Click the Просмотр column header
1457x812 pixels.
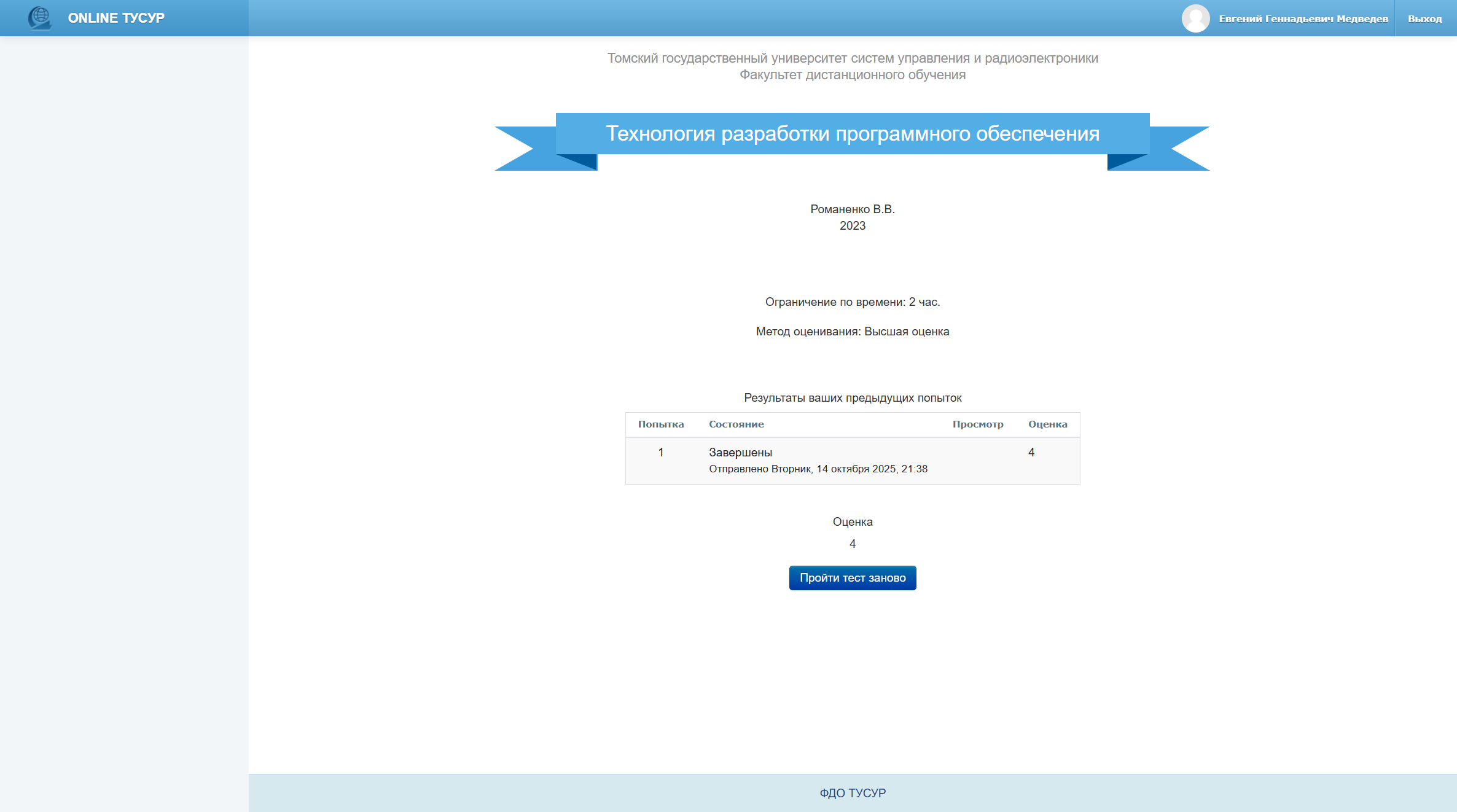click(977, 424)
